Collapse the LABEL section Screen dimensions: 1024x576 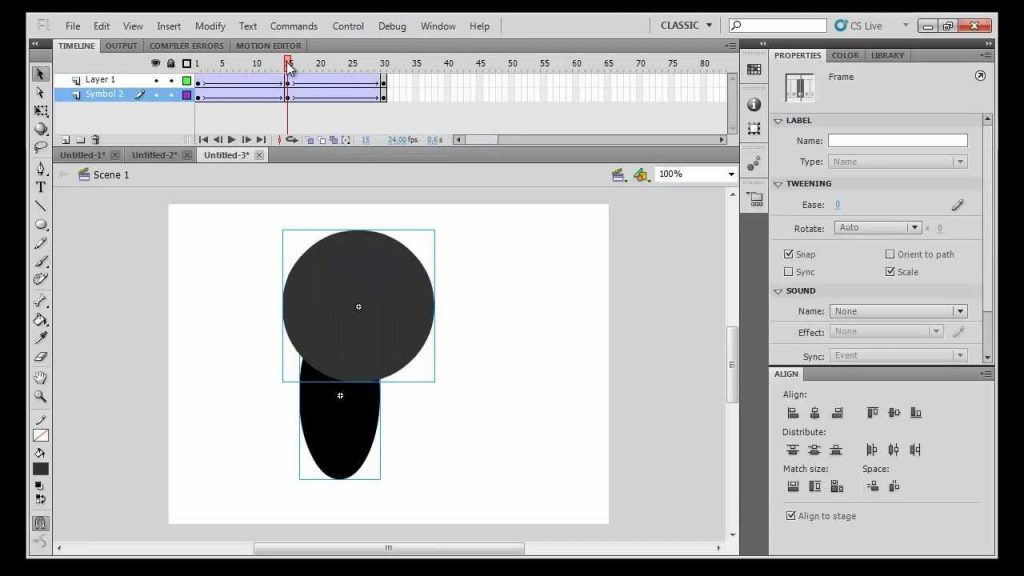pyautogui.click(x=778, y=121)
